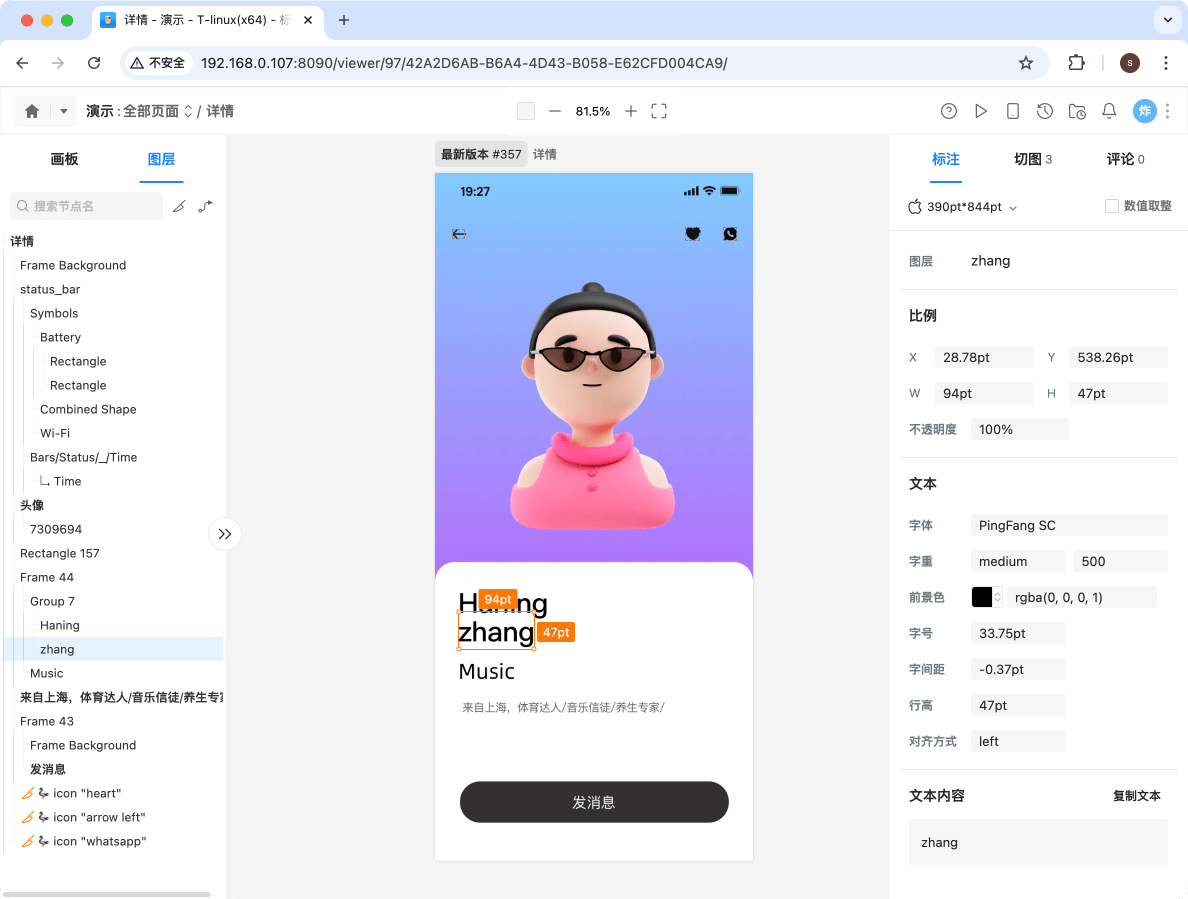Switch to the 画板 tab
This screenshot has width=1188, height=899.
click(x=64, y=159)
